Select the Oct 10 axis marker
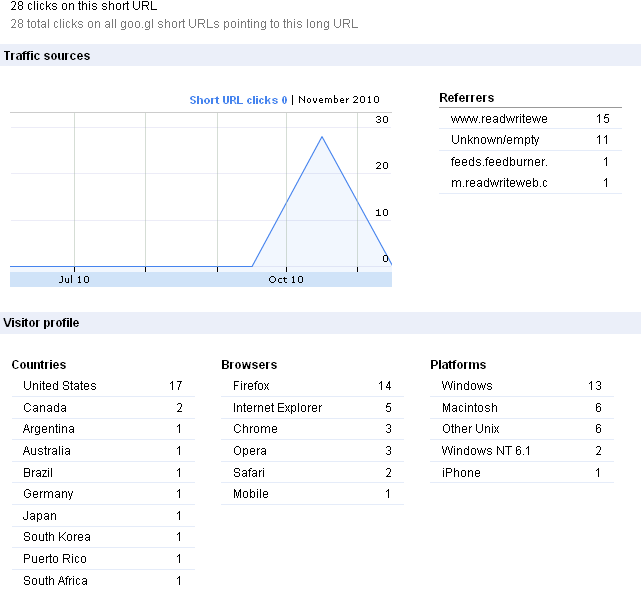This screenshot has height=589, width=641. (x=286, y=279)
